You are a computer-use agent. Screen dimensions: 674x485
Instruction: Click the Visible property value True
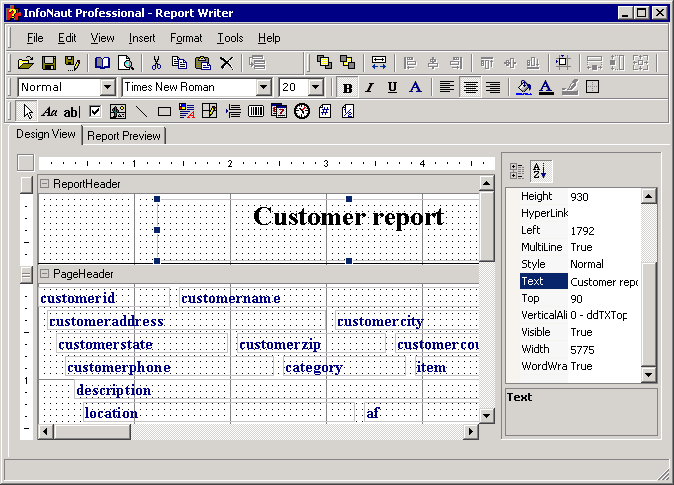[604, 332]
